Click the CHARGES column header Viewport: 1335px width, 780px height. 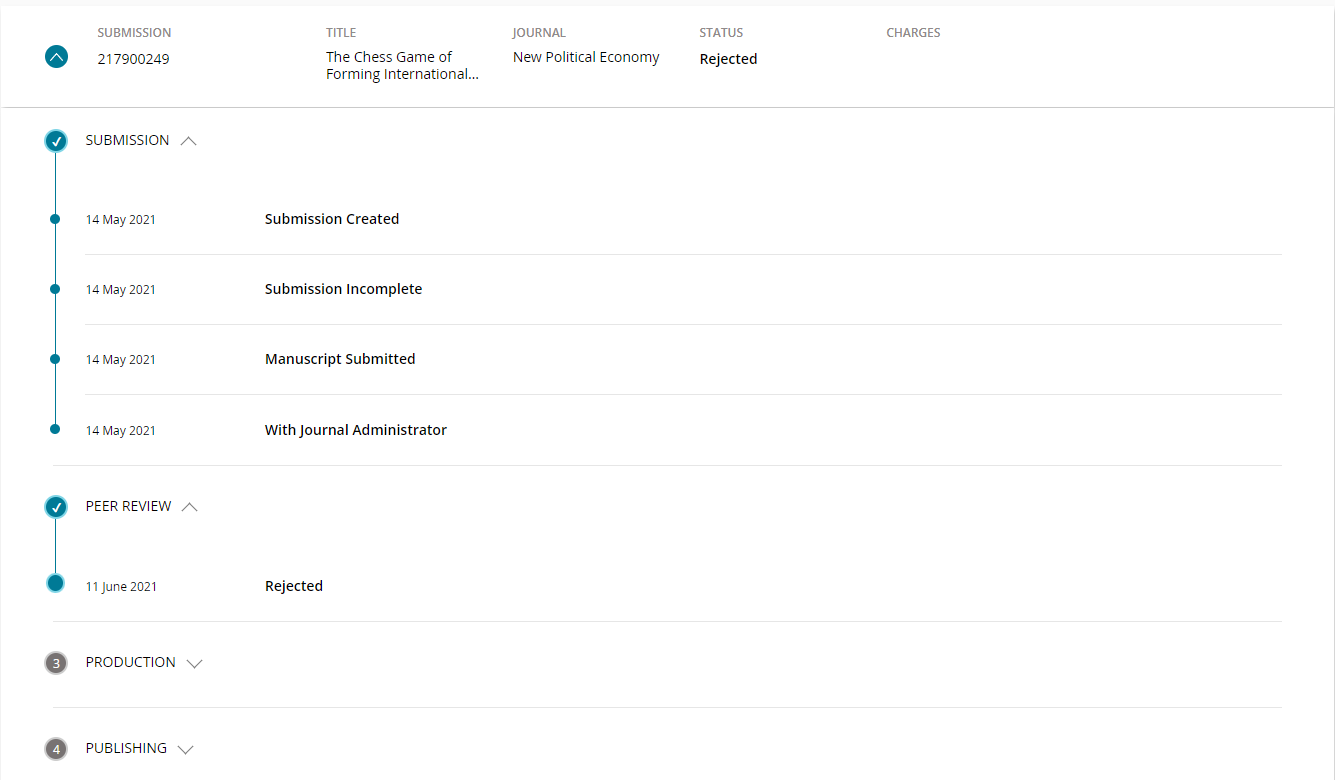pos(913,33)
